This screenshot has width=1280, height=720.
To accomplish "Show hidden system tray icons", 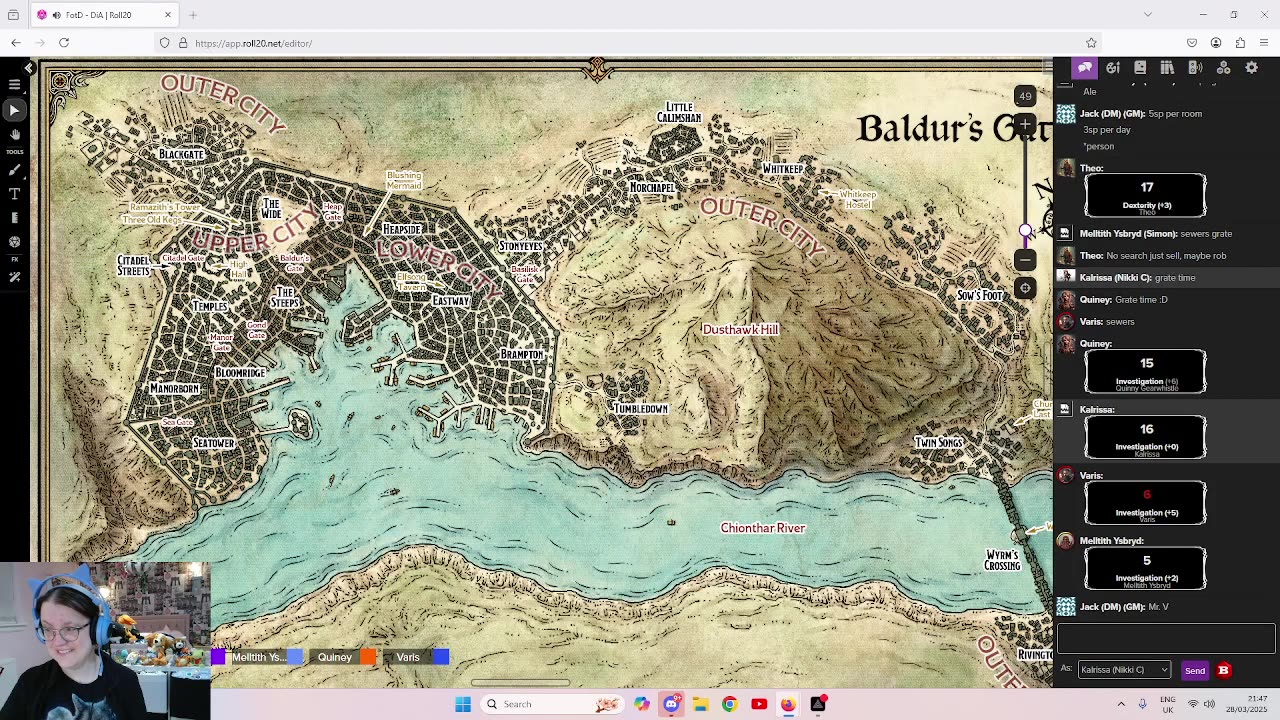I will pos(1121,704).
